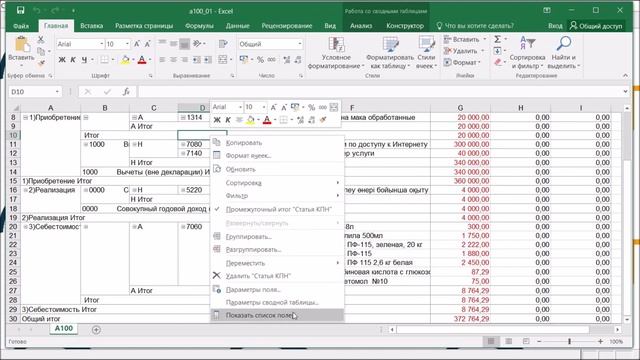Screen dimensions: 640x360
Task: Expand the formula bar
Action: [x=626, y=92]
